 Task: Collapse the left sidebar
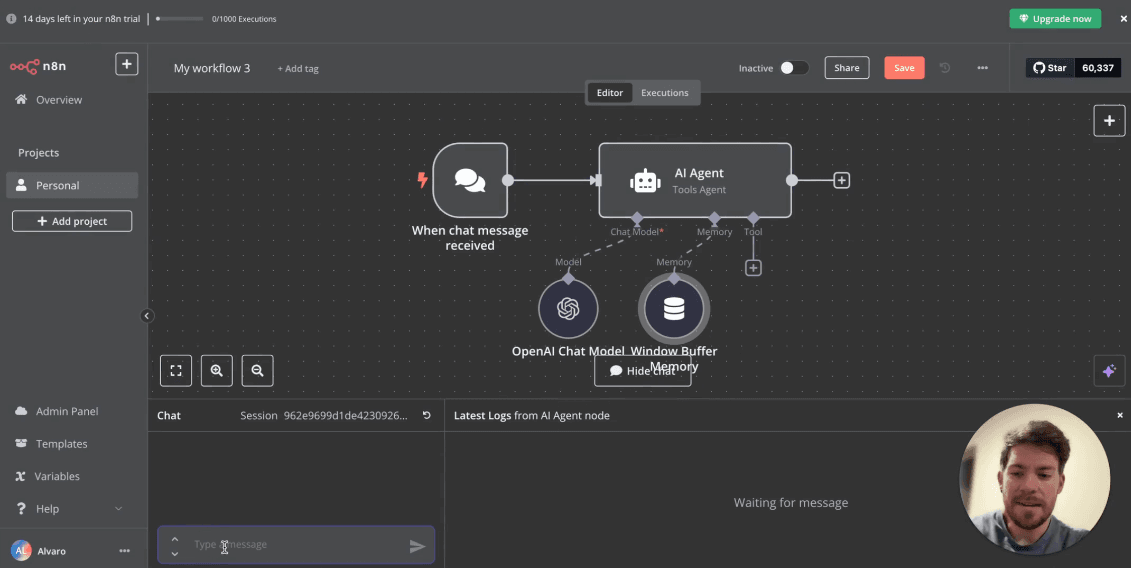click(x=147, y=316)
